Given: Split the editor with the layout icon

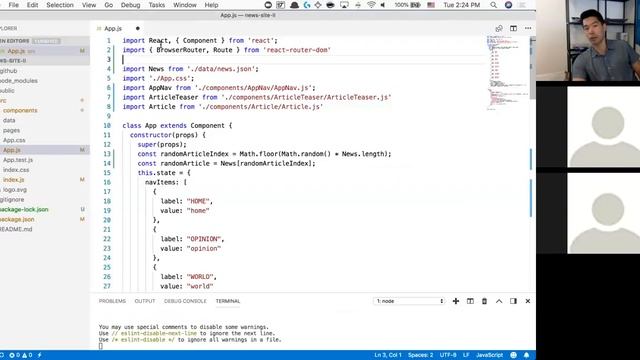Looking at the screenshot, I should pyautogui.click(x=513, y=29).
